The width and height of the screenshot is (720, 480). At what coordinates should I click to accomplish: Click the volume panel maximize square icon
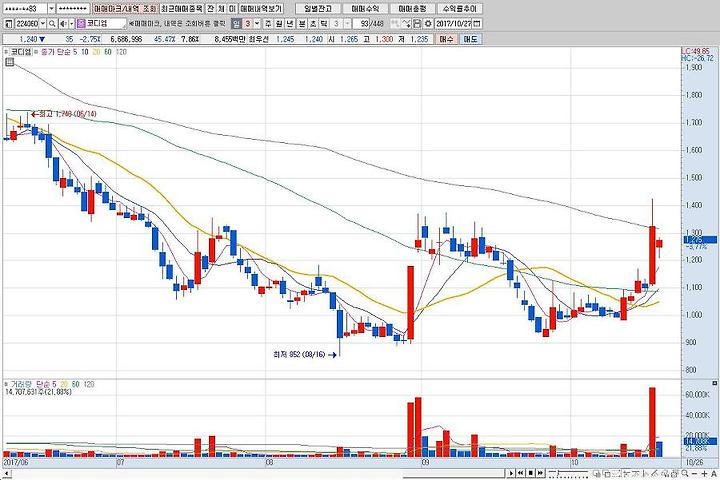[714, 383]
